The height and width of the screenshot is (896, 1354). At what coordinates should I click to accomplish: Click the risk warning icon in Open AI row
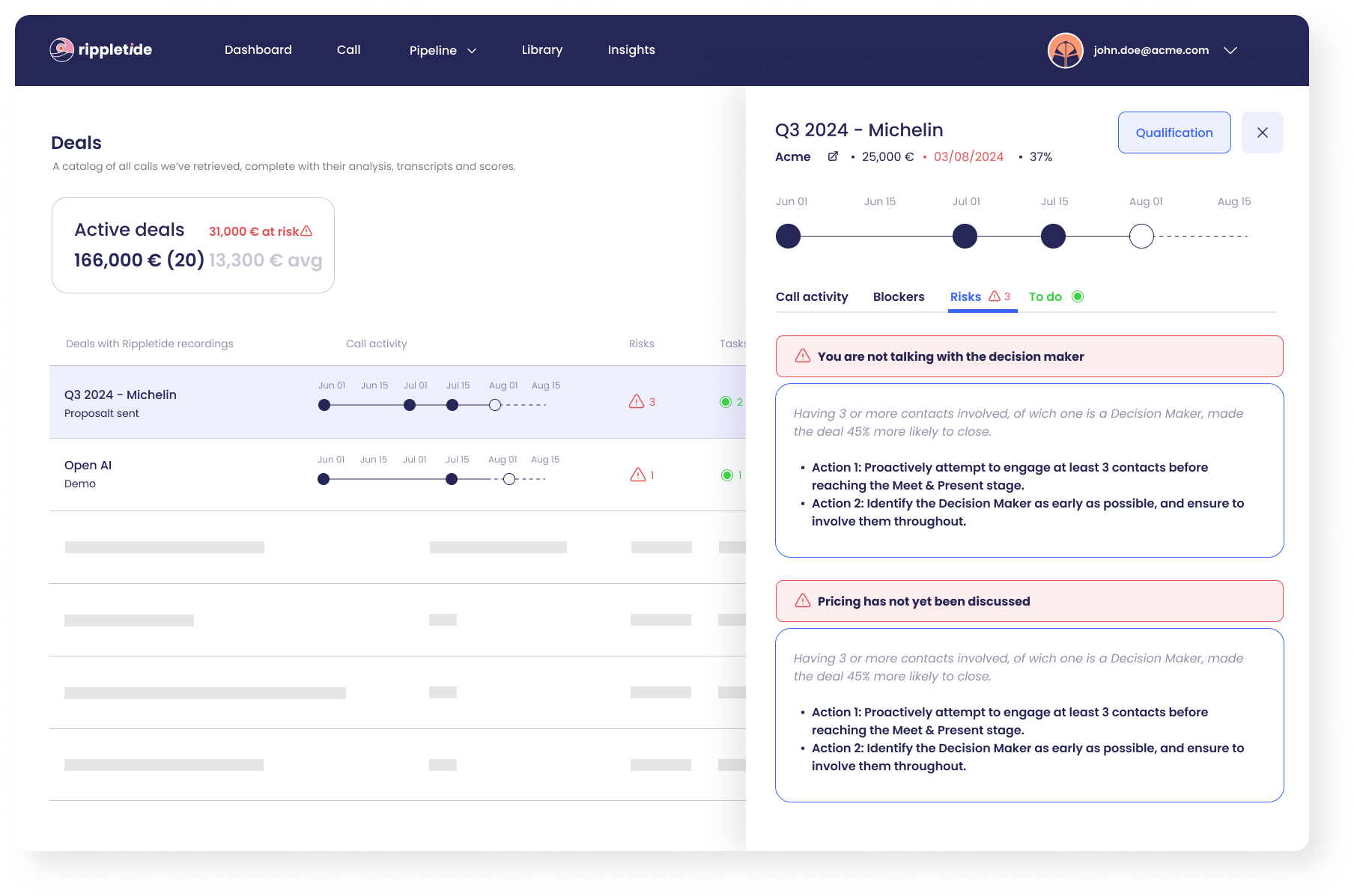[x=638, y=475]
